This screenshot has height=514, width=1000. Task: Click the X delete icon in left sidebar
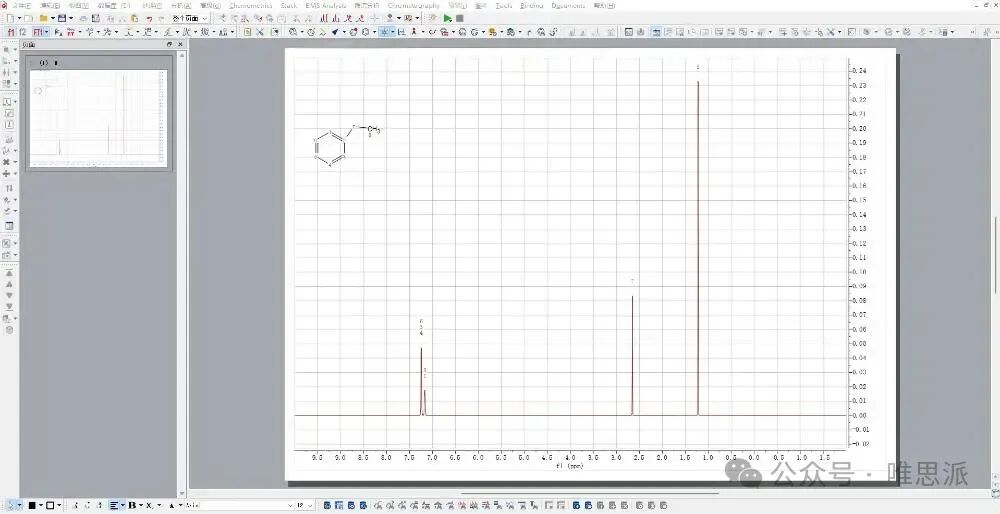coord(6,162)
